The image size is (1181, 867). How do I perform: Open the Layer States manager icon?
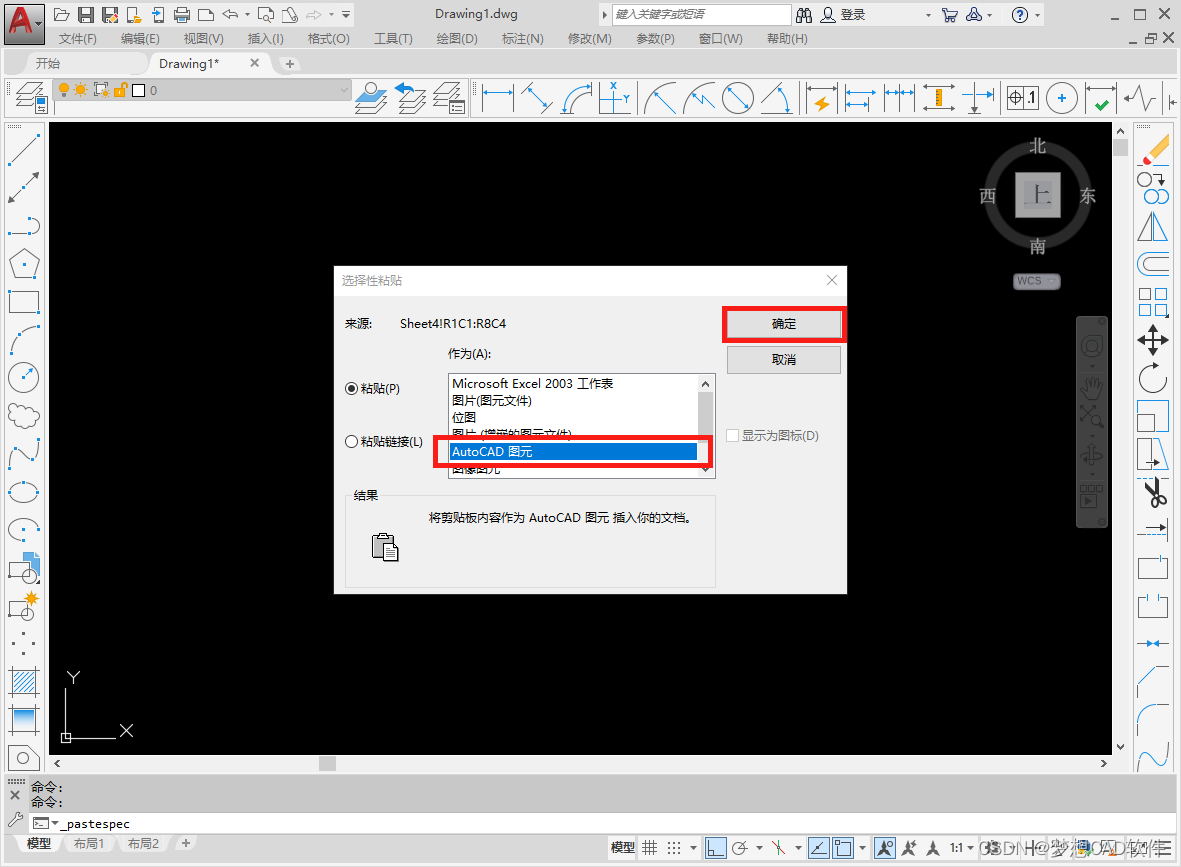(449, 98)
